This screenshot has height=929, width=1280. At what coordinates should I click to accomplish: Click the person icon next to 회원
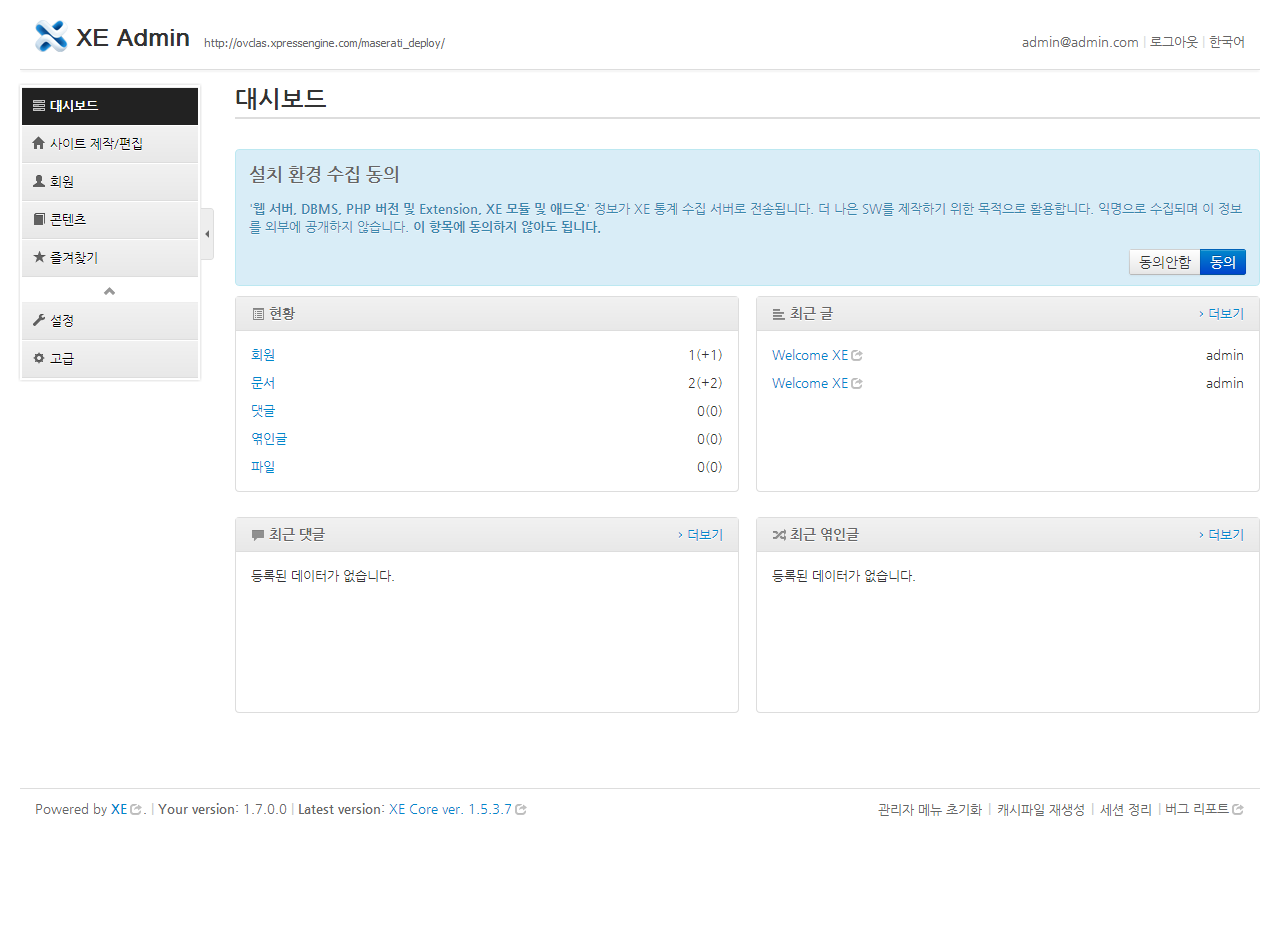38,181
